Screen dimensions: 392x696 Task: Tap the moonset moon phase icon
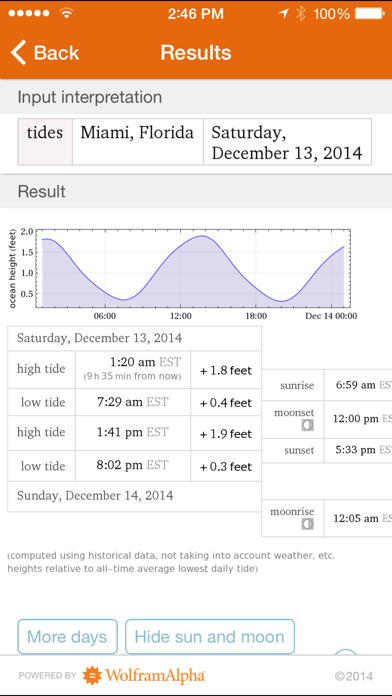(307, 425)
